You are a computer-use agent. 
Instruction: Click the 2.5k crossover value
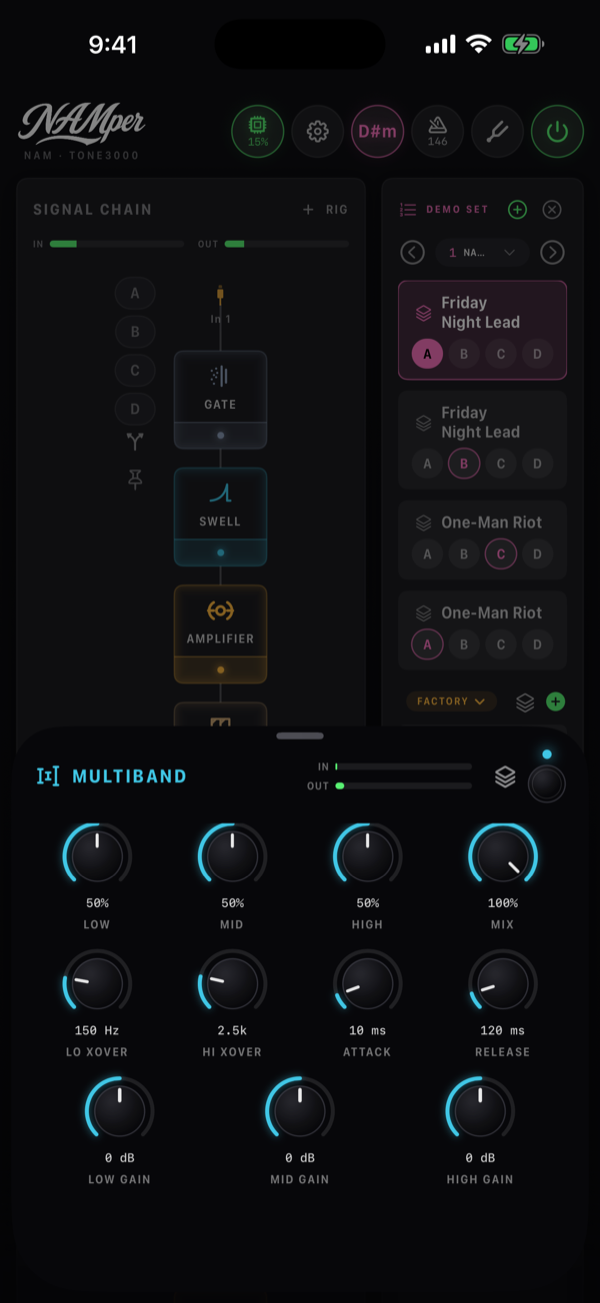pyautogui.click(x=232, y=1031)
